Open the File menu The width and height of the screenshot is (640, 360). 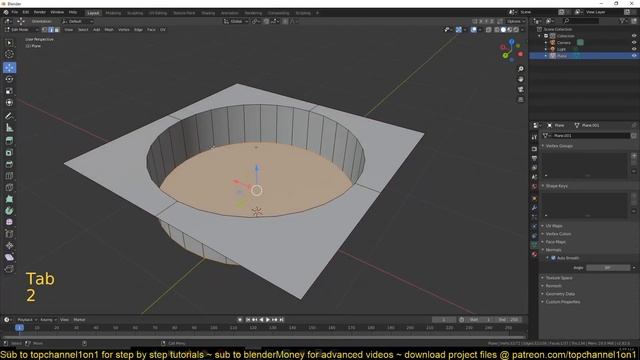pos(15,12)
